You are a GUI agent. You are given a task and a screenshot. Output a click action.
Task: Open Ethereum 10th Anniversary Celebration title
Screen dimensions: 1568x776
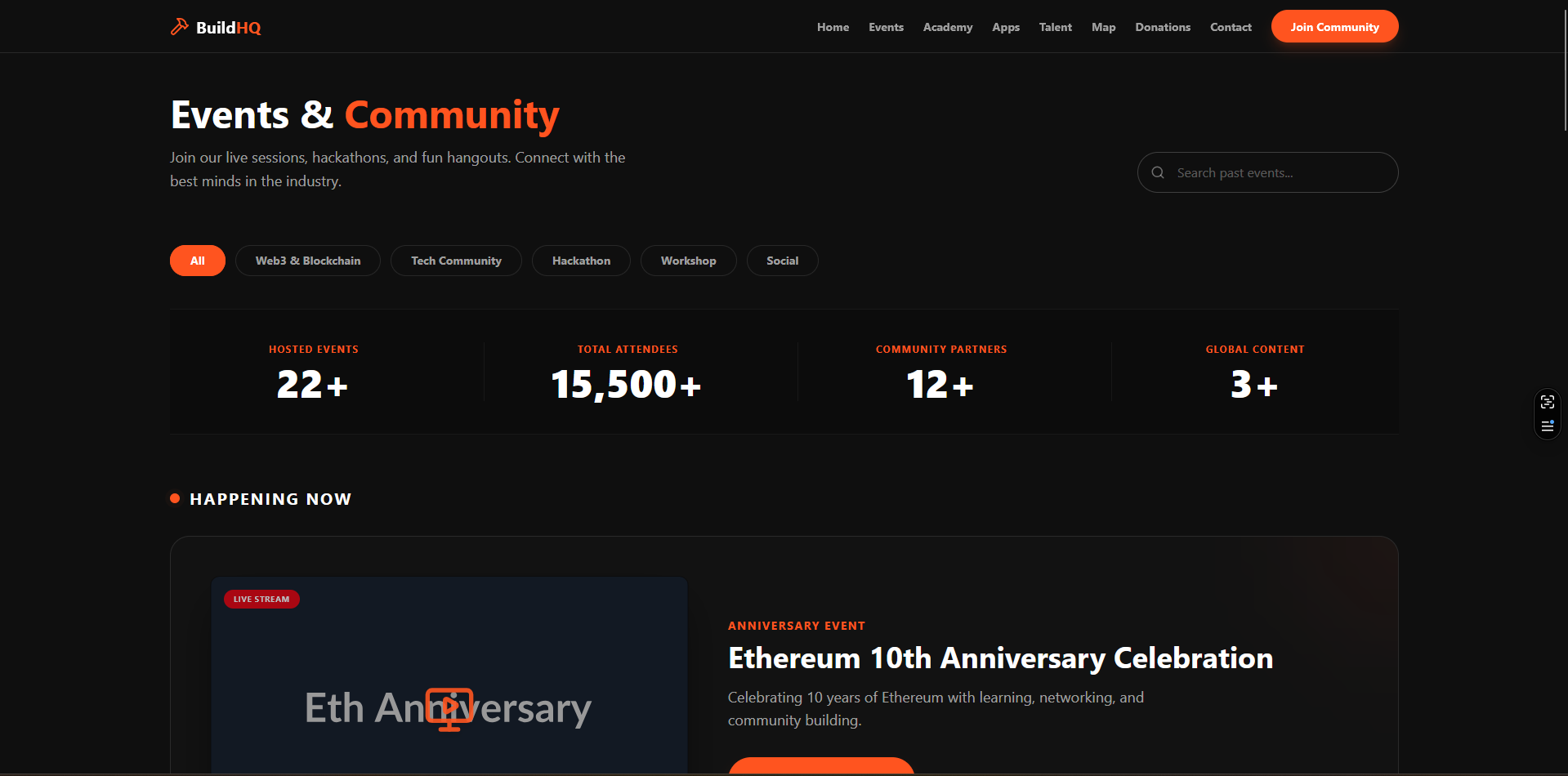pyautogui.click(x=1000, y=658)
